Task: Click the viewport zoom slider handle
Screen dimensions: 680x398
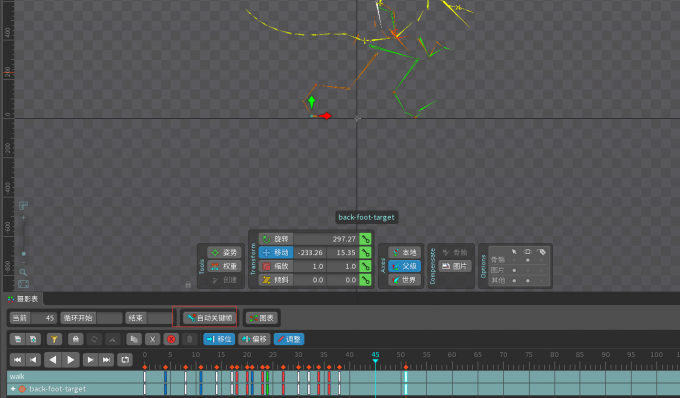Action: [x=23, y=254]
